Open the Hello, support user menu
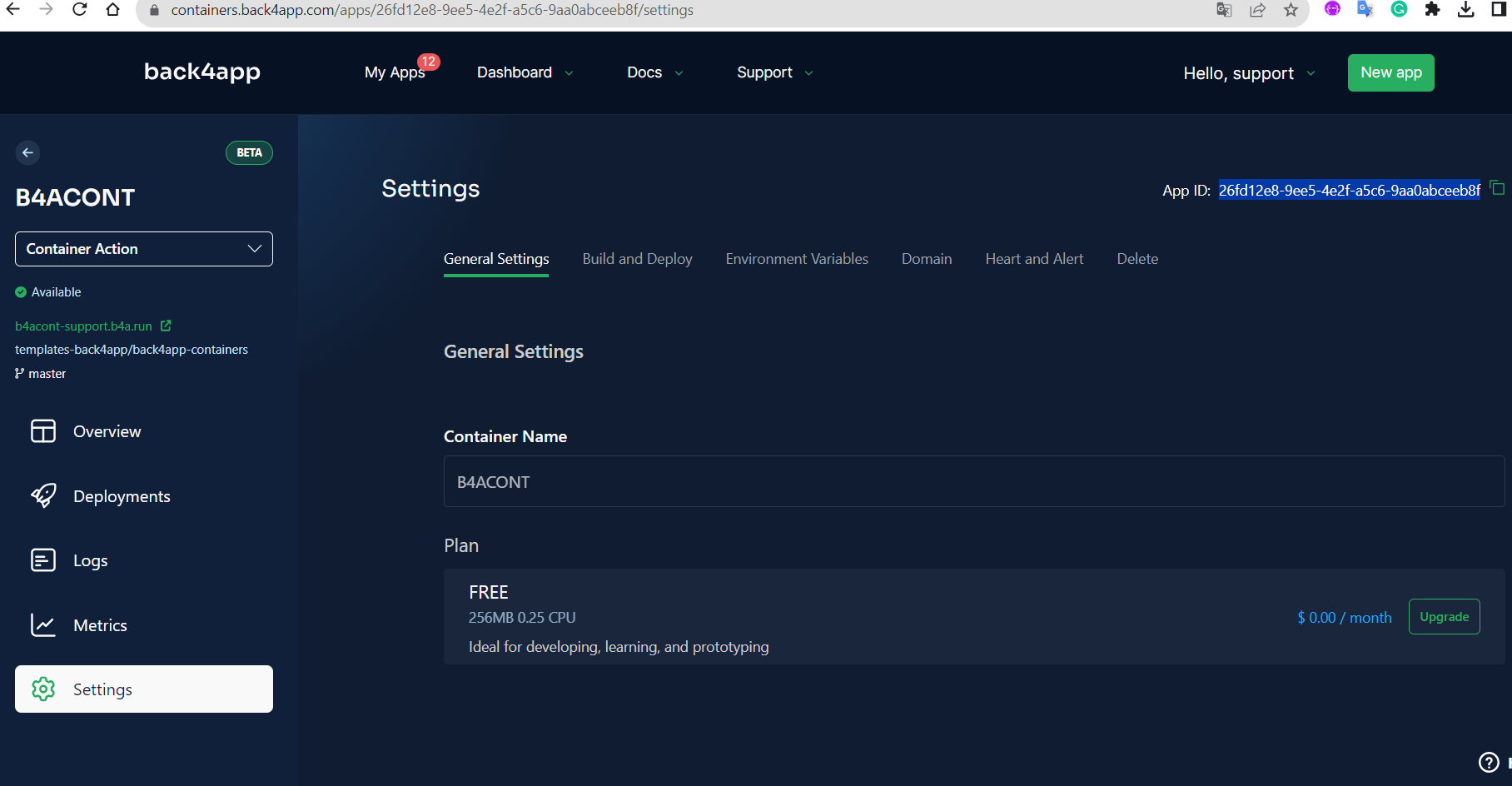1512x786 pixels. [x=1249, y=73]
